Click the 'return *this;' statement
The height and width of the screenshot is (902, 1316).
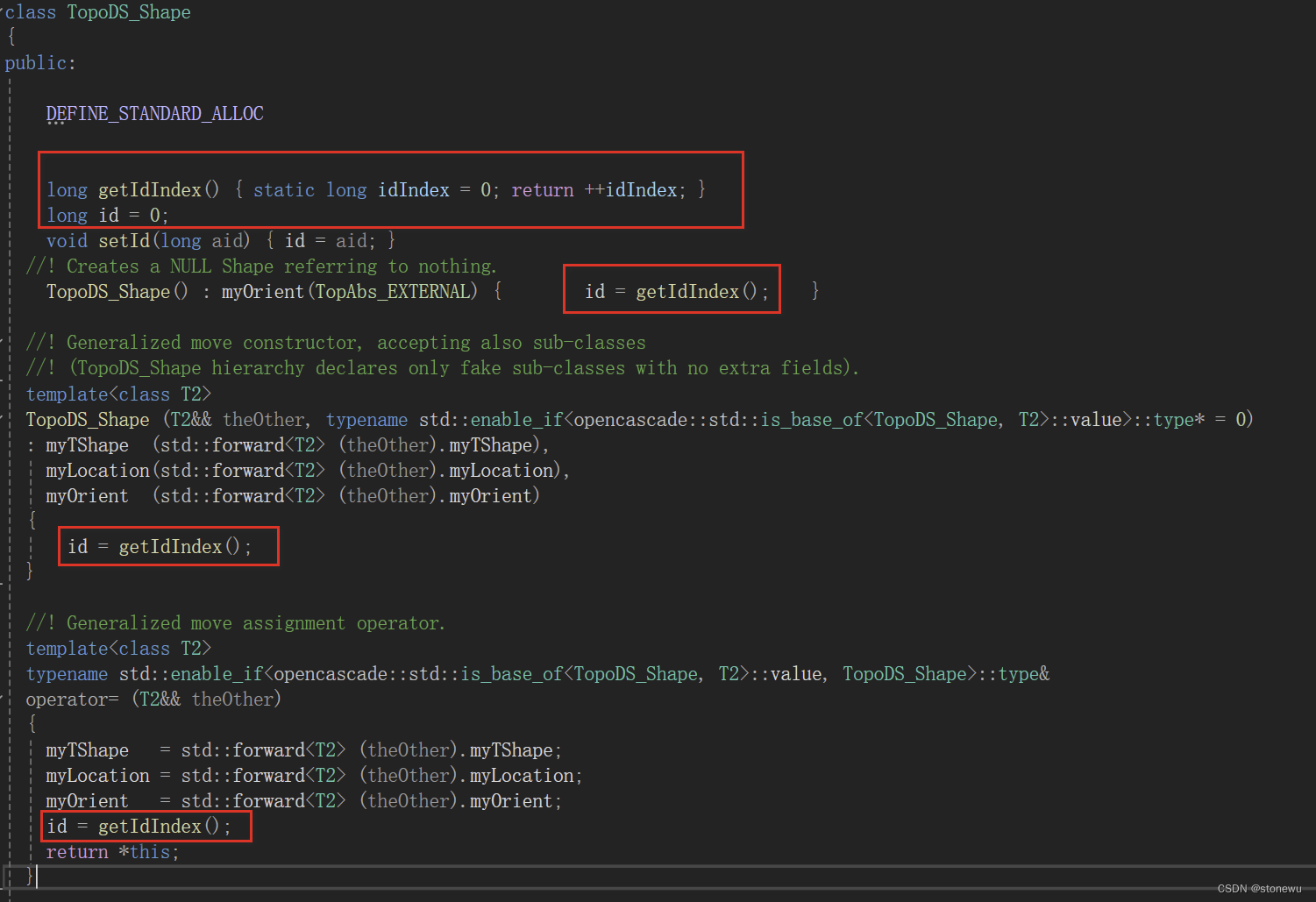[112, 852]
